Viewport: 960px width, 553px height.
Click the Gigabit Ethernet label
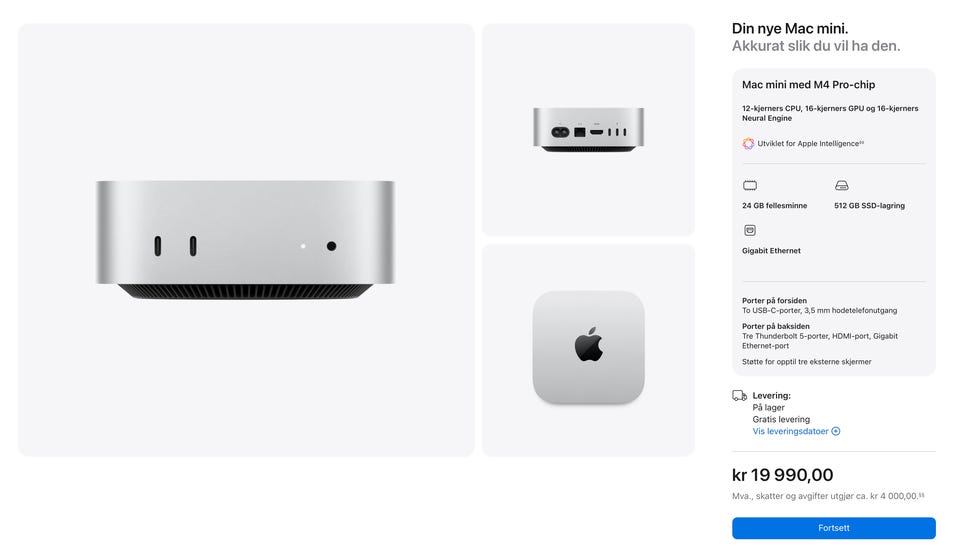(x=771, y=250)
